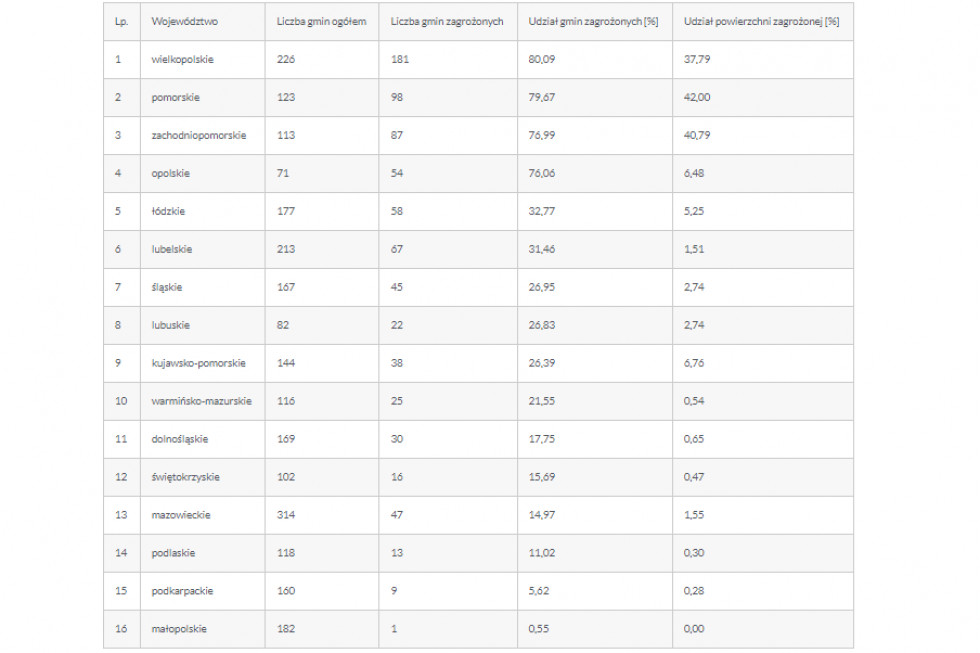Screen dimensions: 980x653
Task: Select the value 314 for mazowieckie
Action: click(286, 515)
